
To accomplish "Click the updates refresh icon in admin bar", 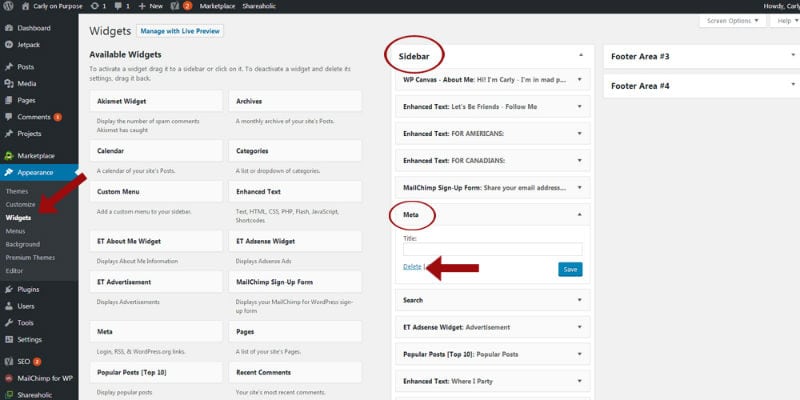I will (95, 6).
